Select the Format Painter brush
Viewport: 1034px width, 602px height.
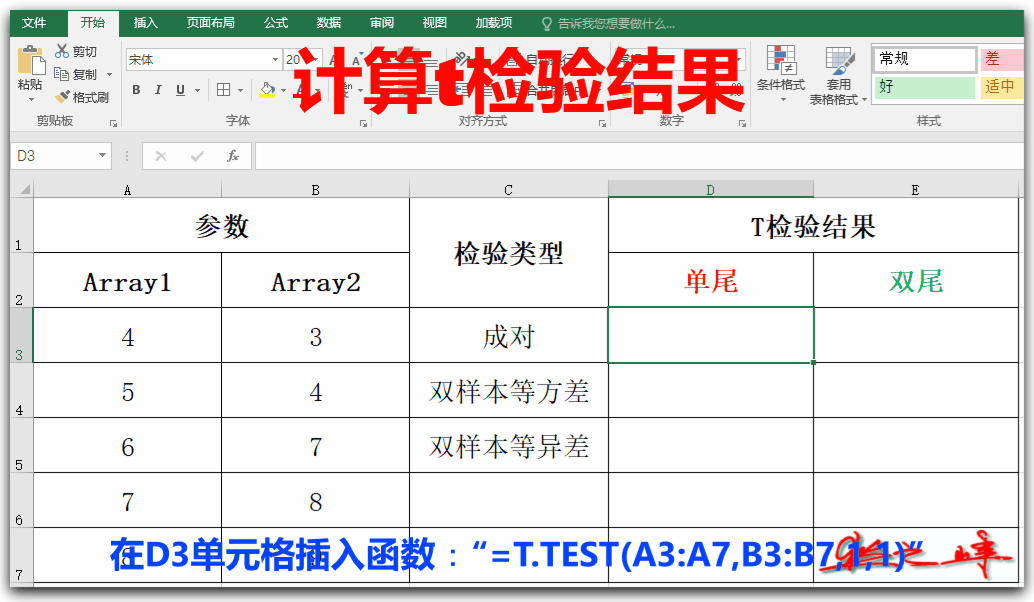(62, 97)
